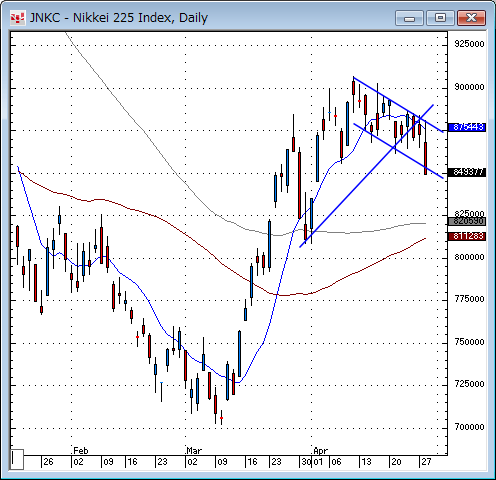Click the dark red 811283 moving average label
Image resolution: width=496 pixels, height=480 pixels.
(x=468, y=236)
